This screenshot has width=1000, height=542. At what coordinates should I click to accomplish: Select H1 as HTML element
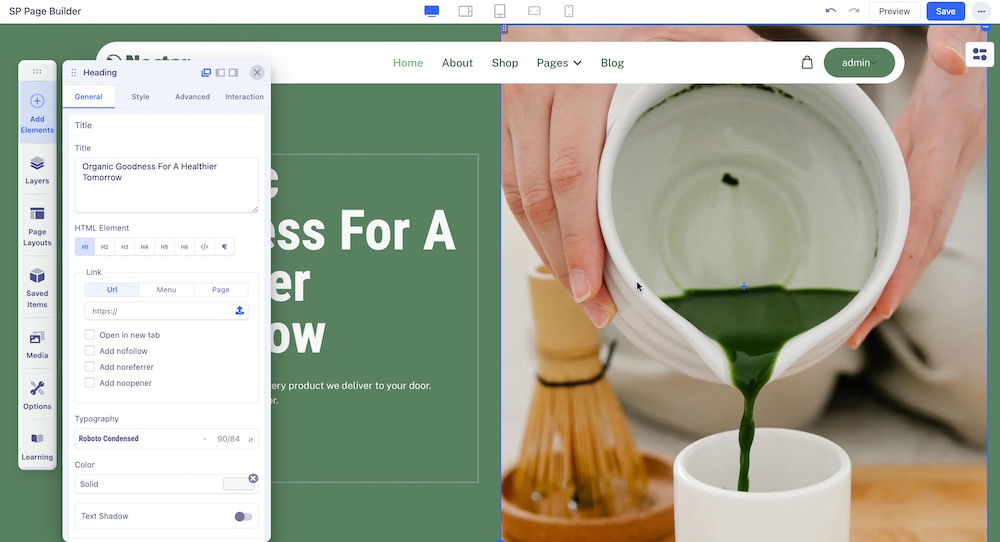85,247
